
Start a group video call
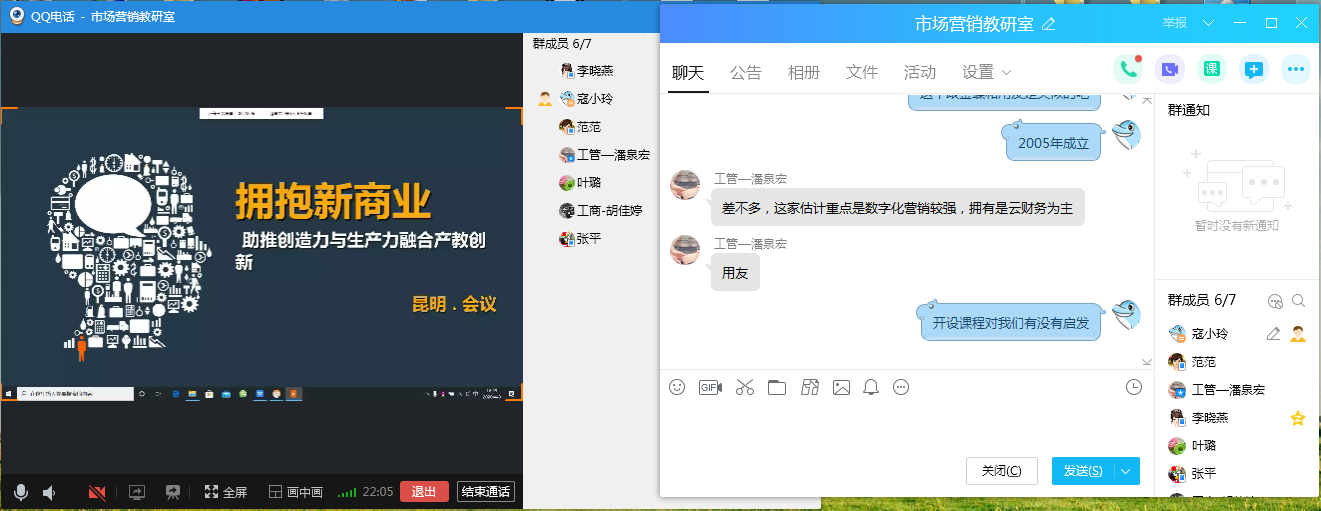pyautogui.click(x=1170, y=69)
